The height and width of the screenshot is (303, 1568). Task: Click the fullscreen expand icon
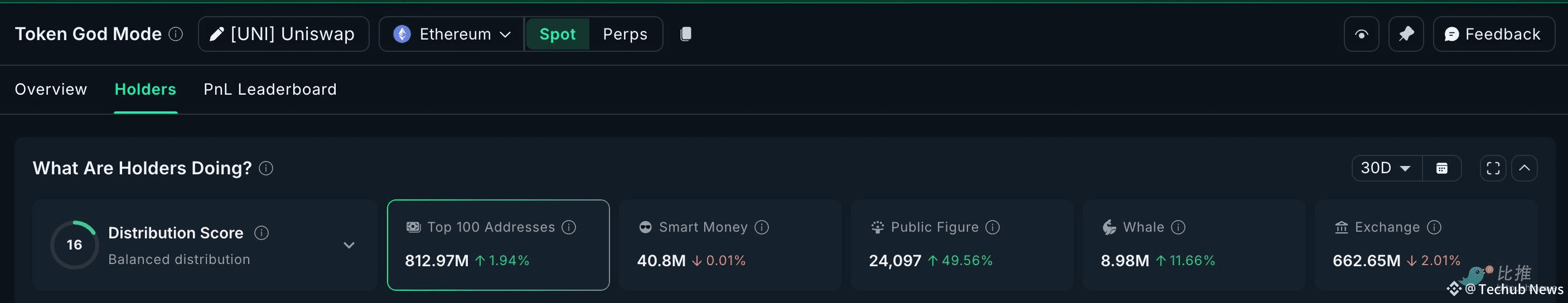pyautogui.click(x=1493, y=169)
